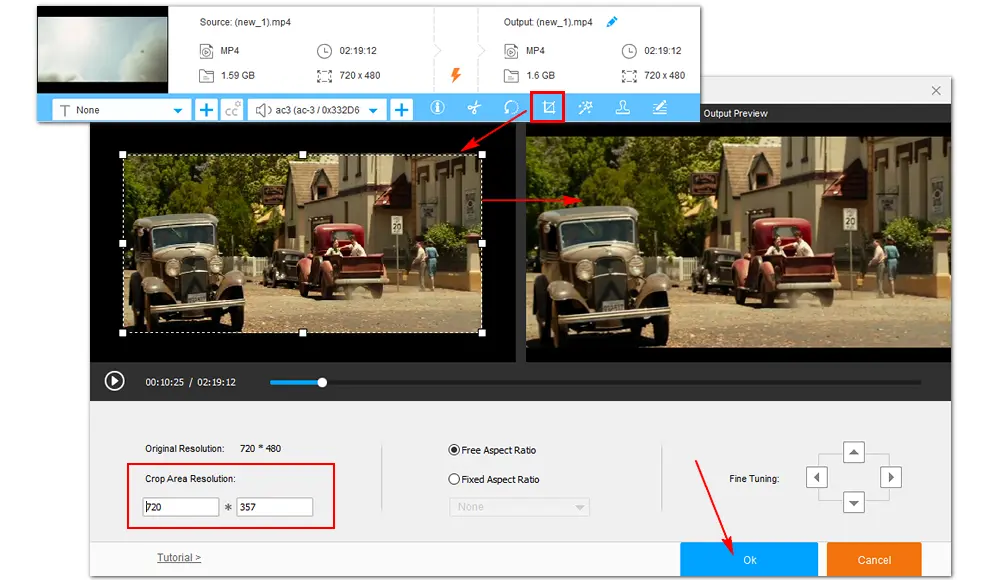Show media info icon
Image resolution: width=1000 pixels, height=580 pixels.
click(437, 108)
